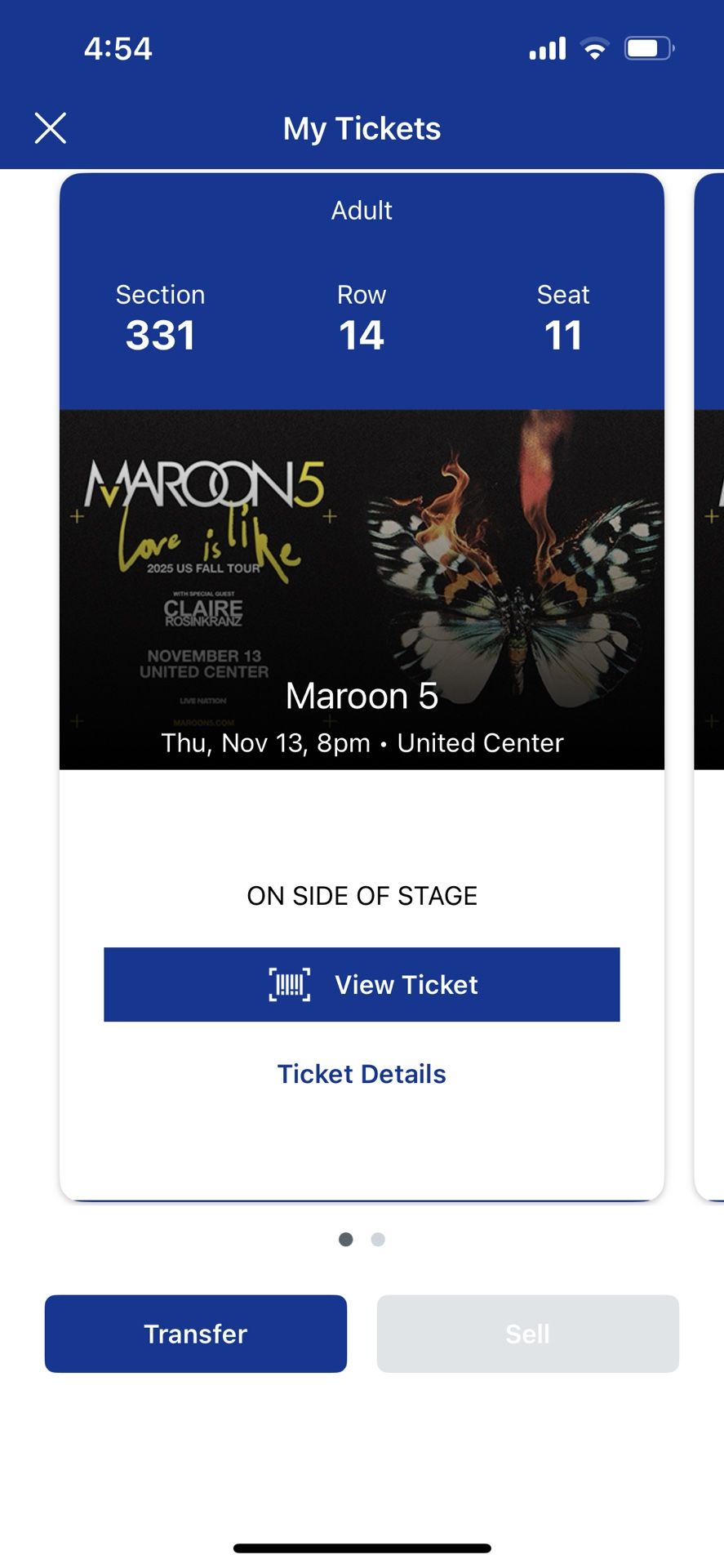Expand Section 331 seating information
Screen dimensions: 724x1568
click(160, 320)
